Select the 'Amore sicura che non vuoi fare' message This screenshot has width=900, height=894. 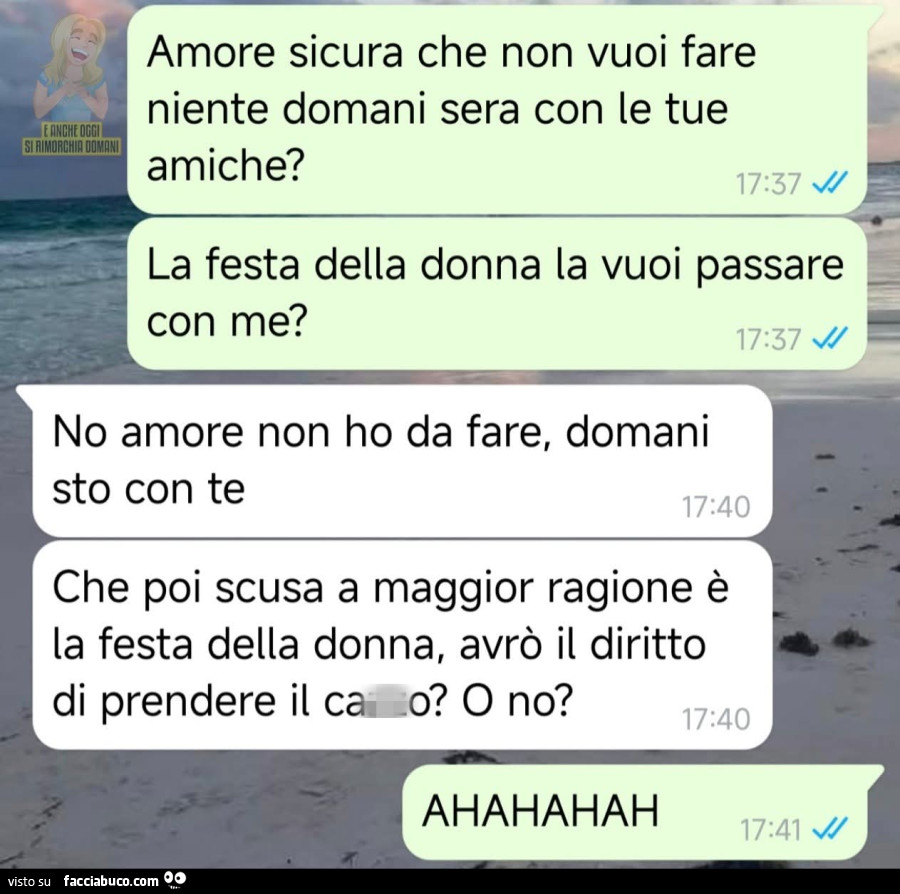(496, 109)
